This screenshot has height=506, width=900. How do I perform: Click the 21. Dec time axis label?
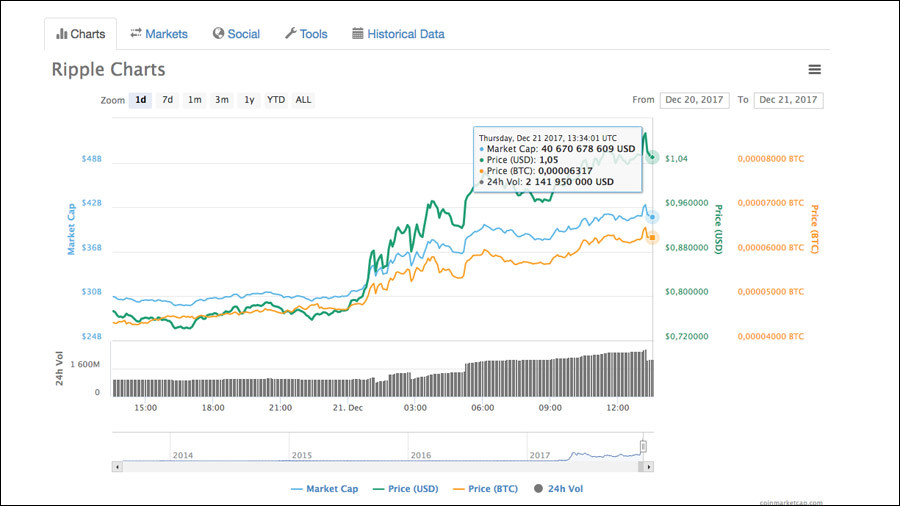(x=348, y=408)
